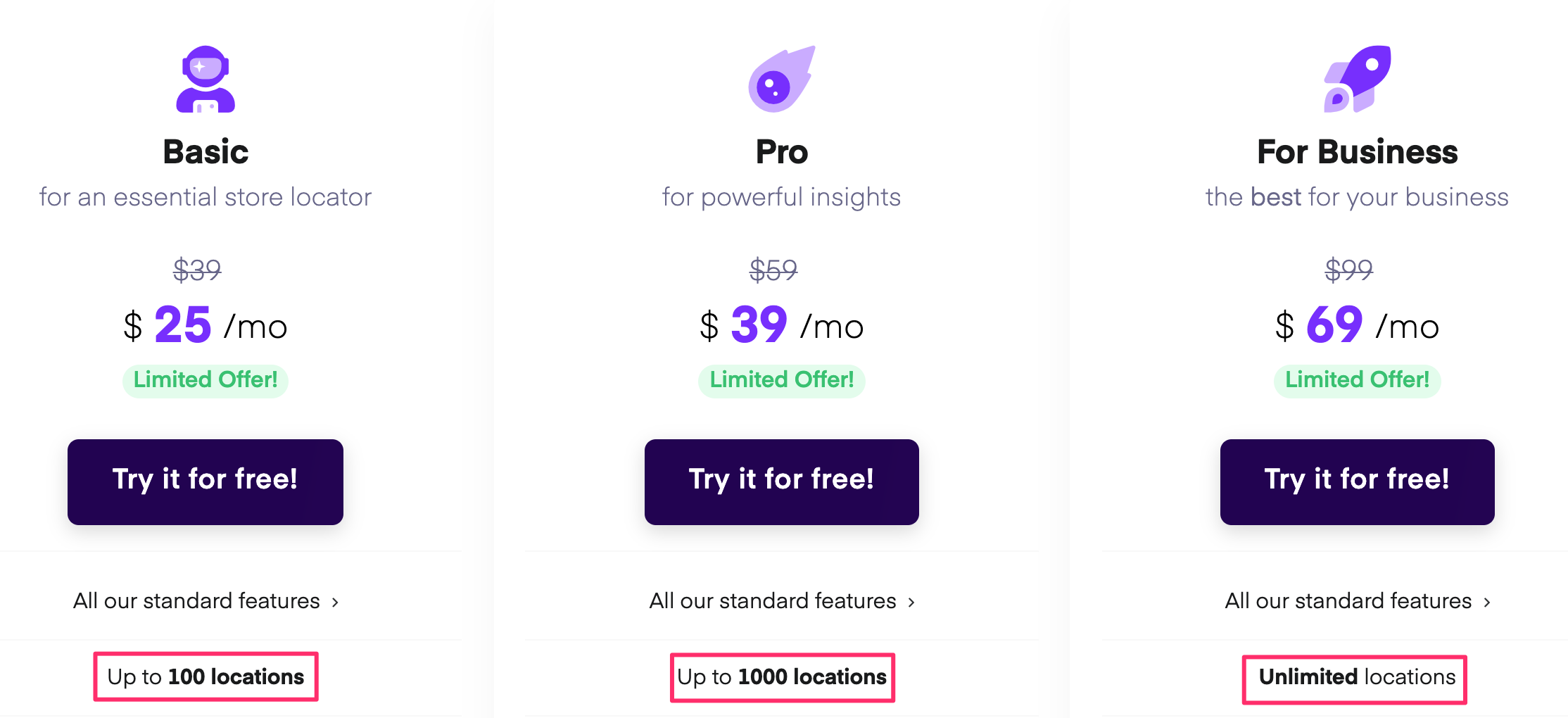Expand For Business standard features chevron

click(1487, 603)
